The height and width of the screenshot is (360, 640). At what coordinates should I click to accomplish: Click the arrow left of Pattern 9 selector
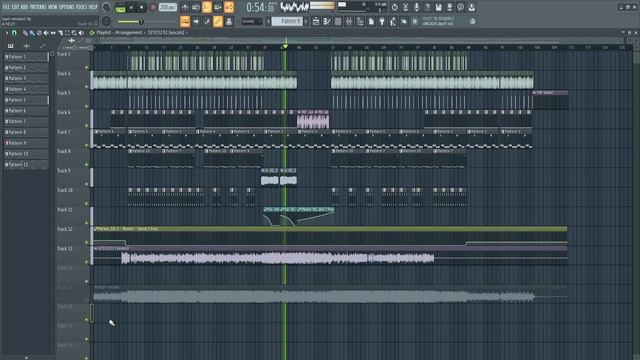click(x=268, y=21)
